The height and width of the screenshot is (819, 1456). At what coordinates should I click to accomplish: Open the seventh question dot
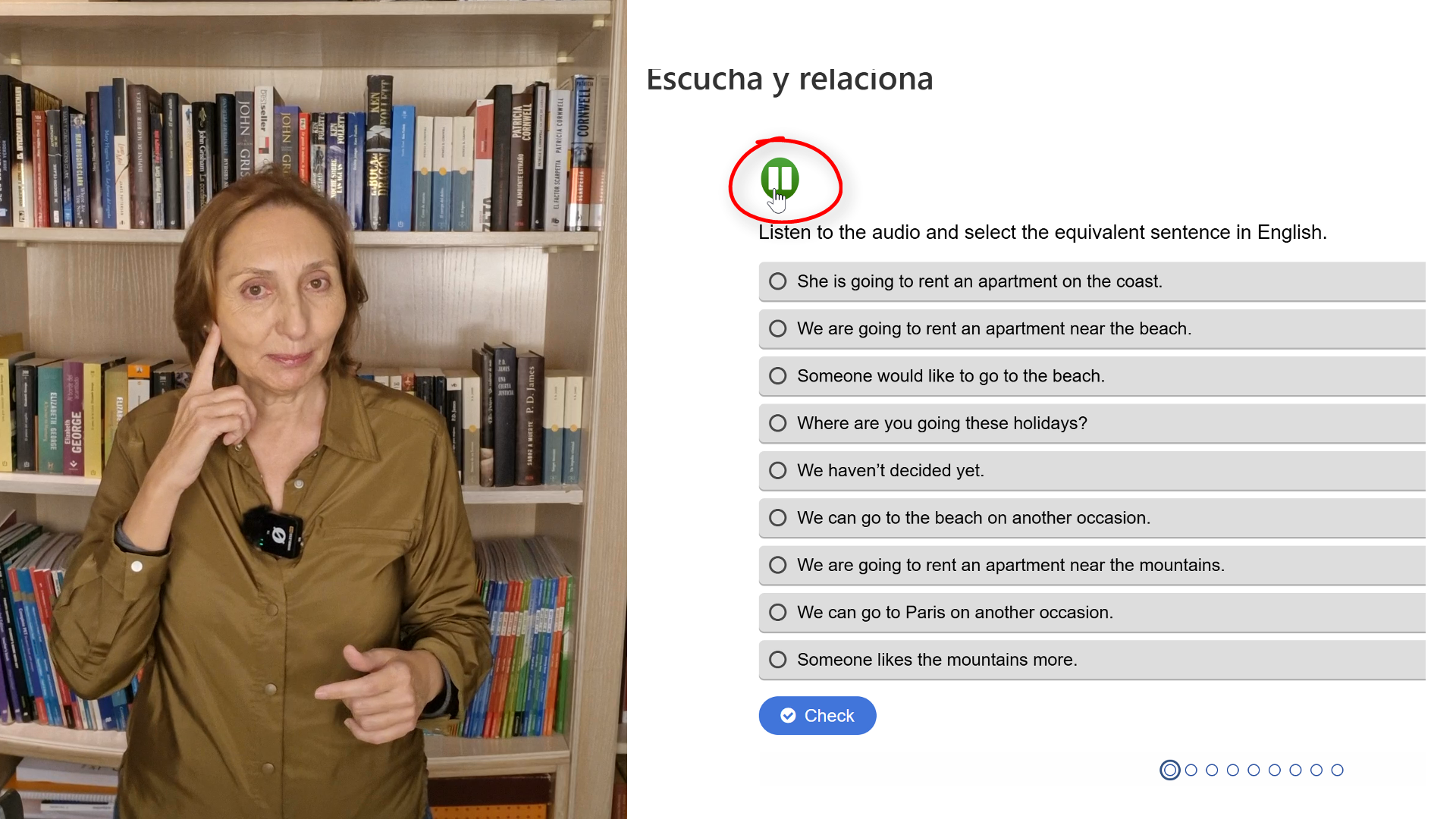(x=1295, y=770)
